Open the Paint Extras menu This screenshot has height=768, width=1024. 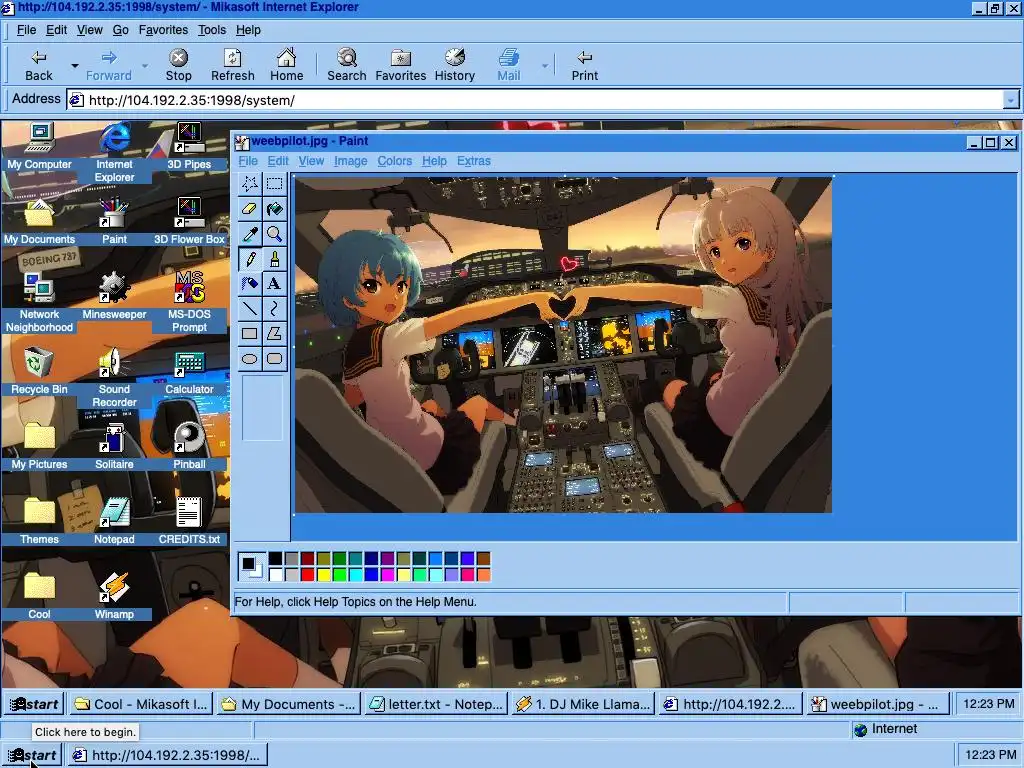pyautogui.click(x=473, y=161)
